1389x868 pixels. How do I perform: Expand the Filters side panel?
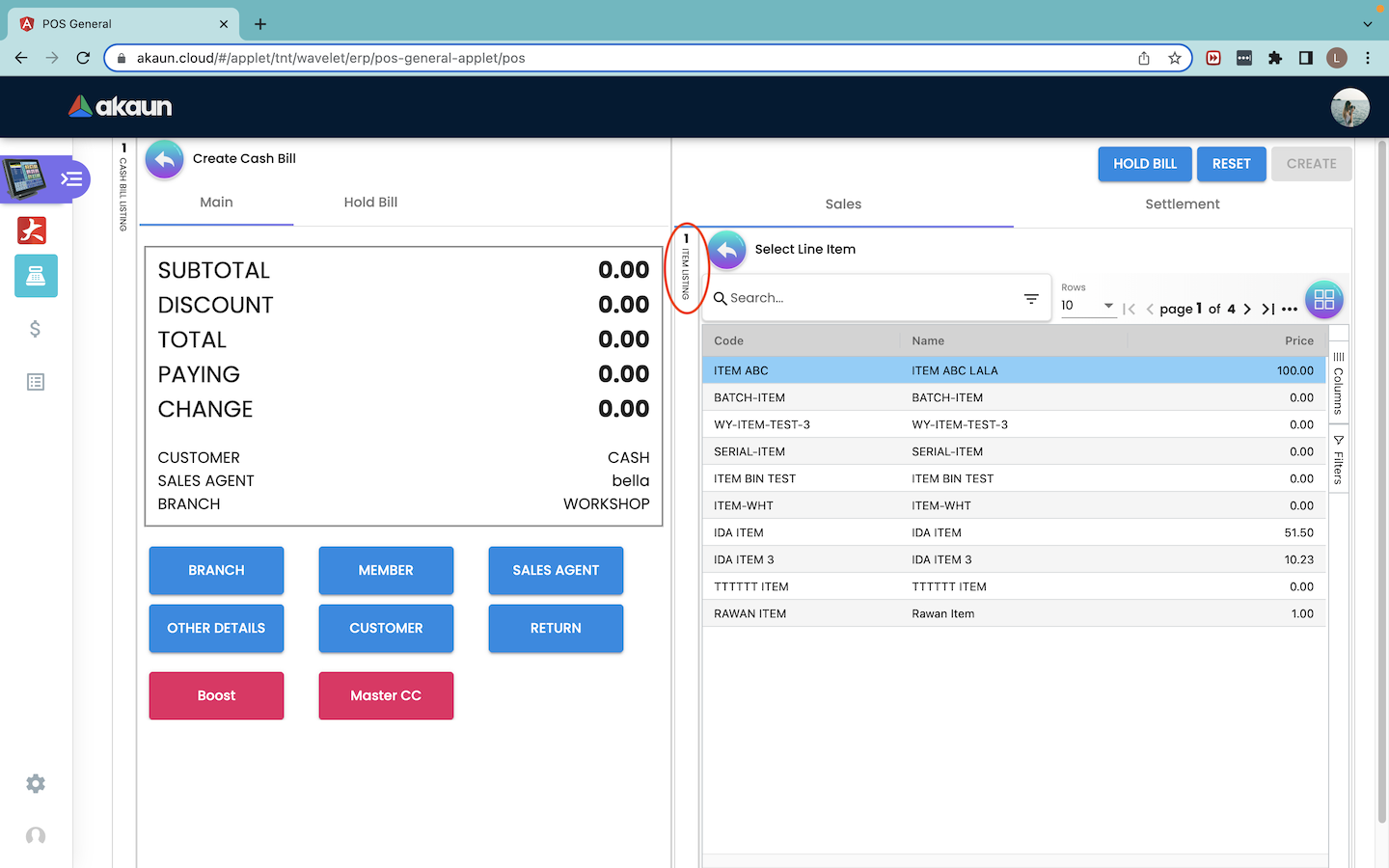click(x=1338, y=460)
